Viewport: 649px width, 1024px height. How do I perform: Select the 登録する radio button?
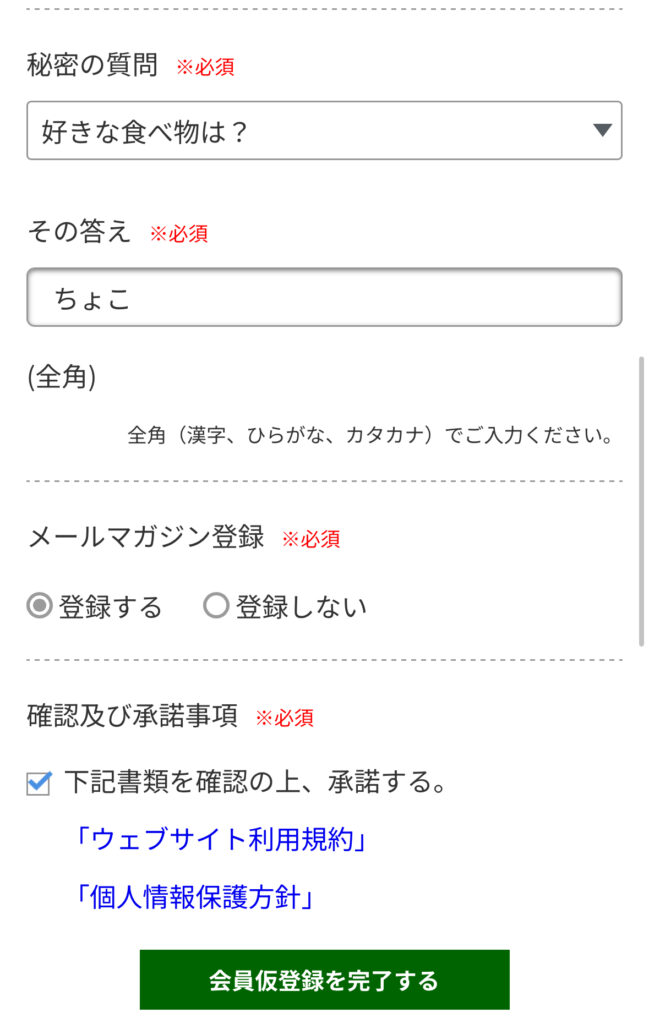point(39,605)
